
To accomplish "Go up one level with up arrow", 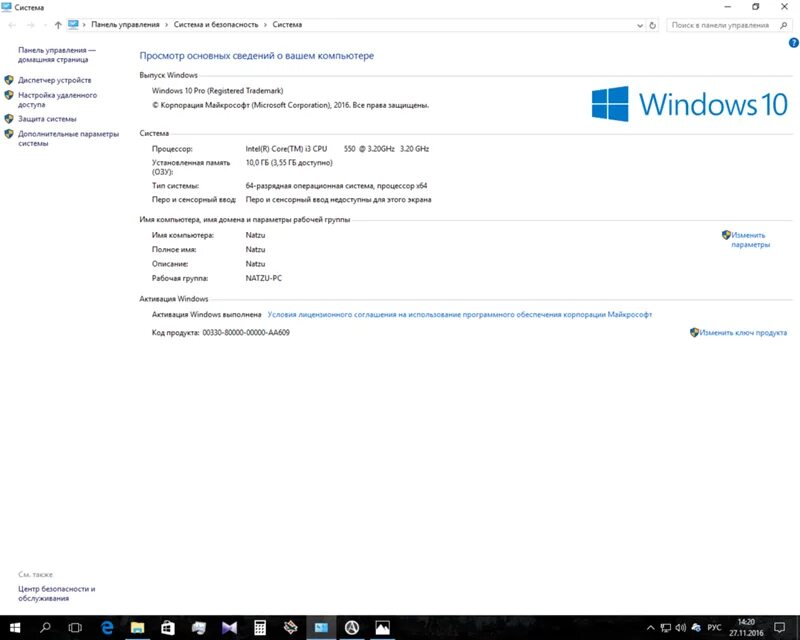I will tap(58, 25).
